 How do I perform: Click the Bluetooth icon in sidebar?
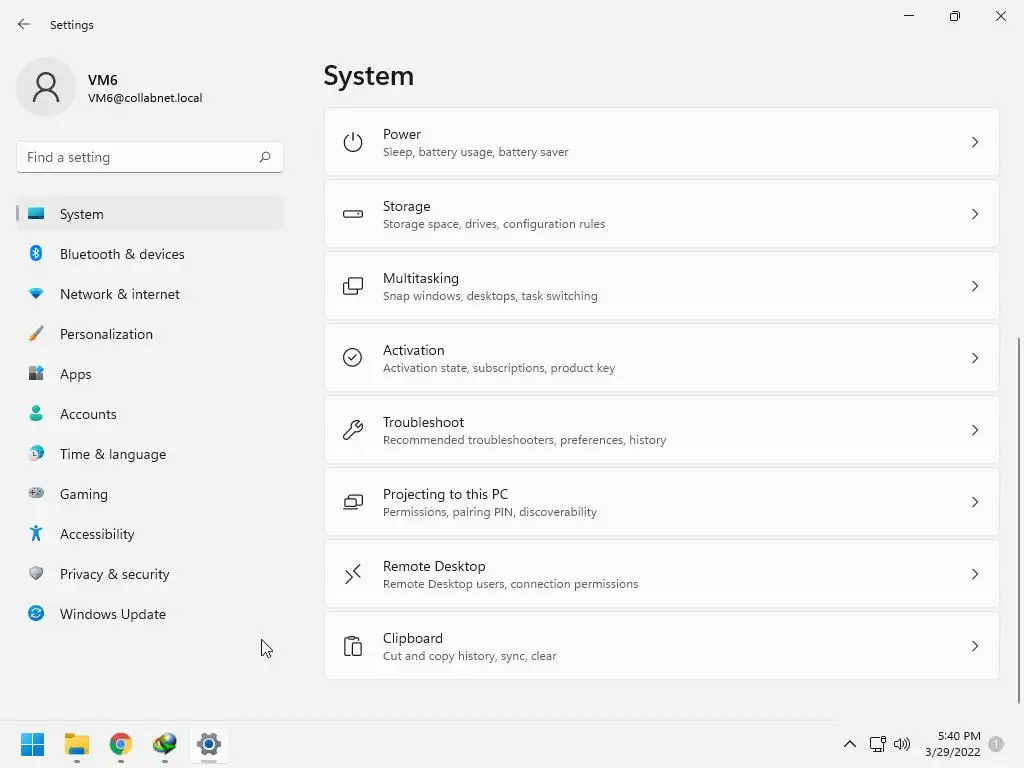tap(36, 254)
